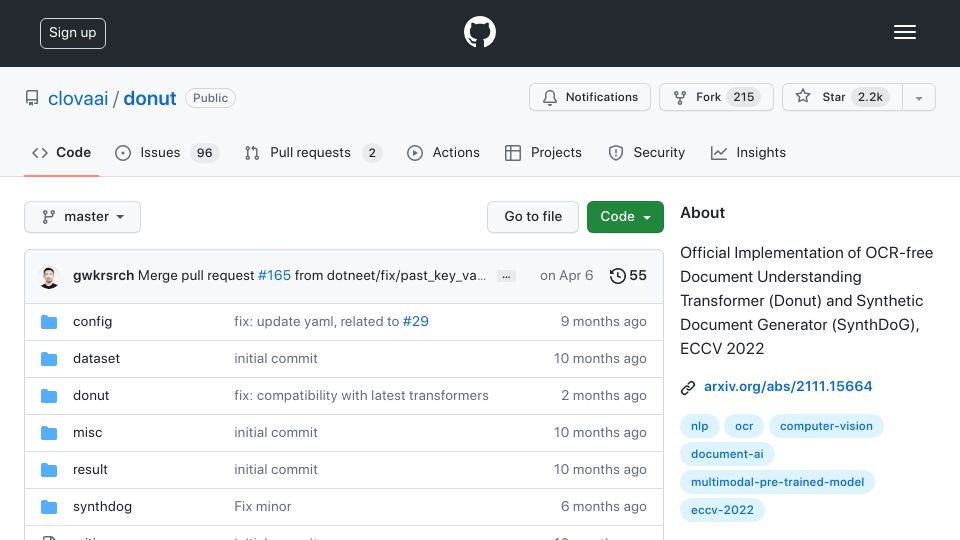Click the fork count 215
The width and height of the screenshot is (960, 540).
point(743,97)
